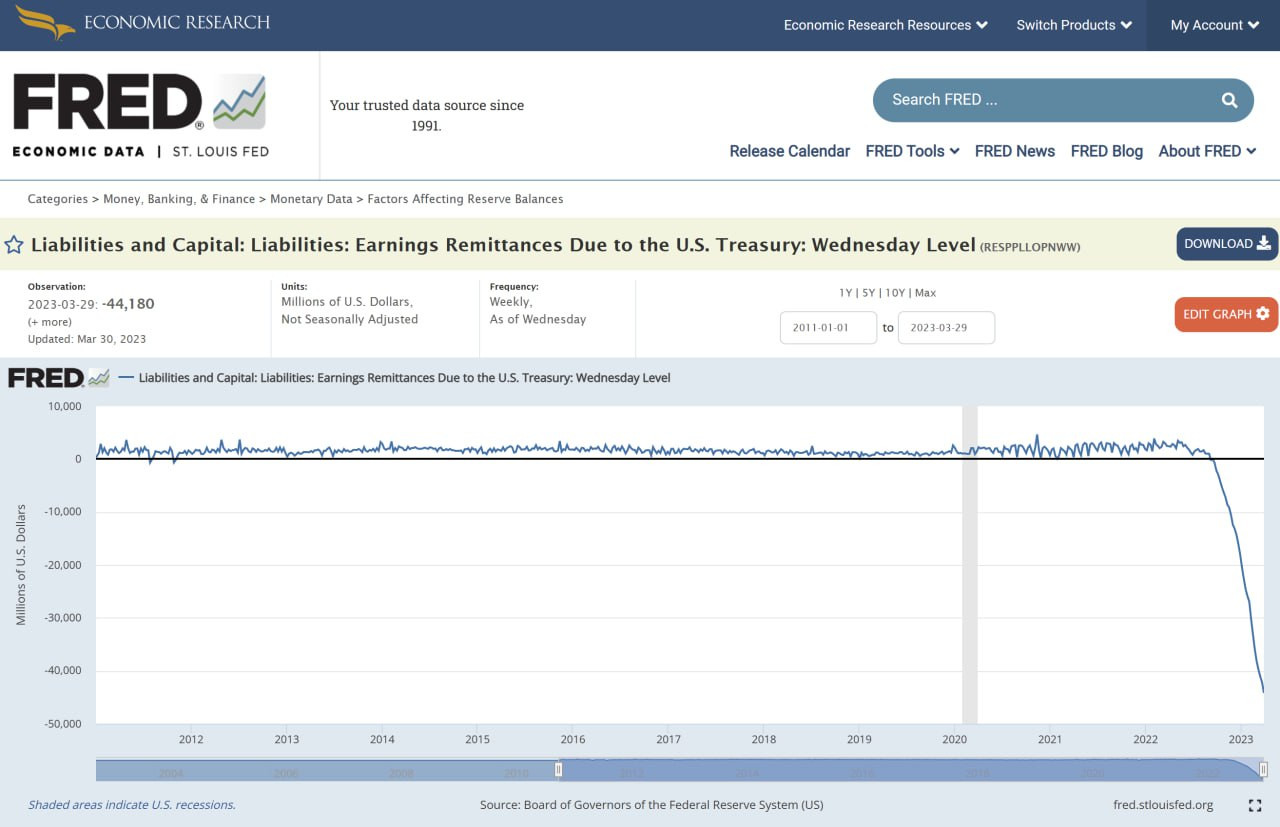Expand the About FRED menu
The width and height of the screenshot is (1280, 827).
(x=1207, y=151)
